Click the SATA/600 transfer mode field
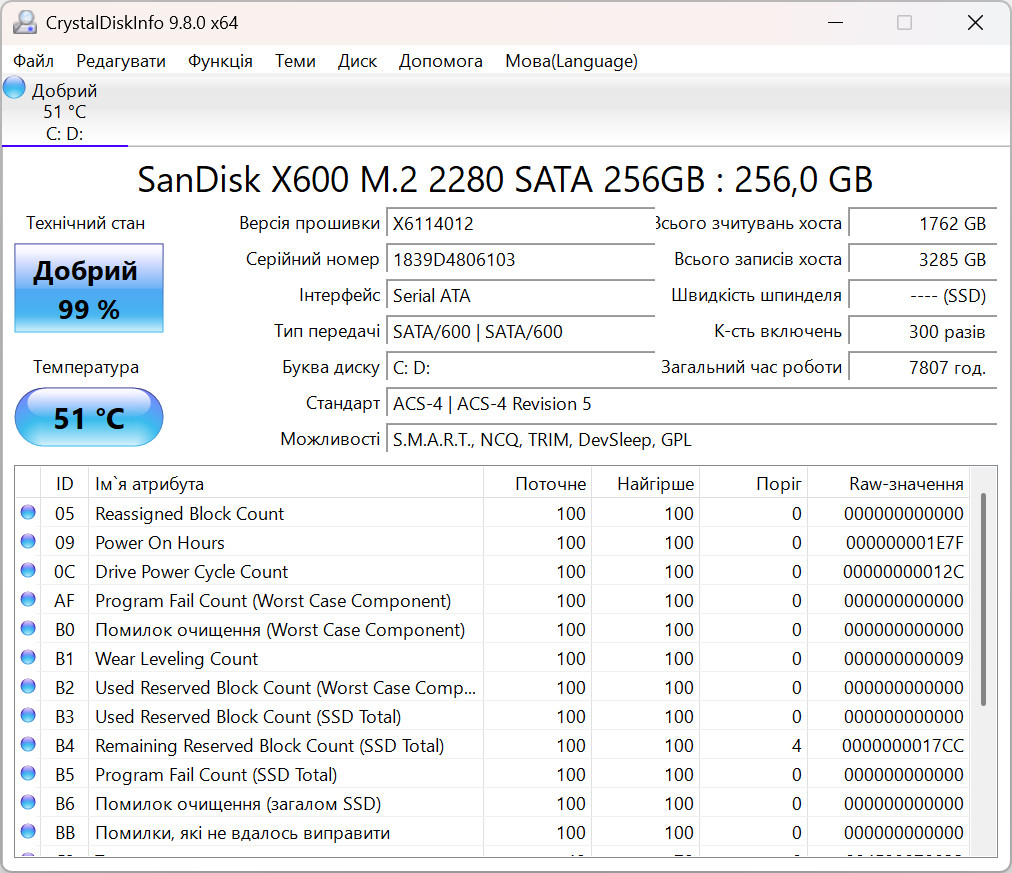Viewport: 1012px width, 873px height. click(x=520, y=332)
